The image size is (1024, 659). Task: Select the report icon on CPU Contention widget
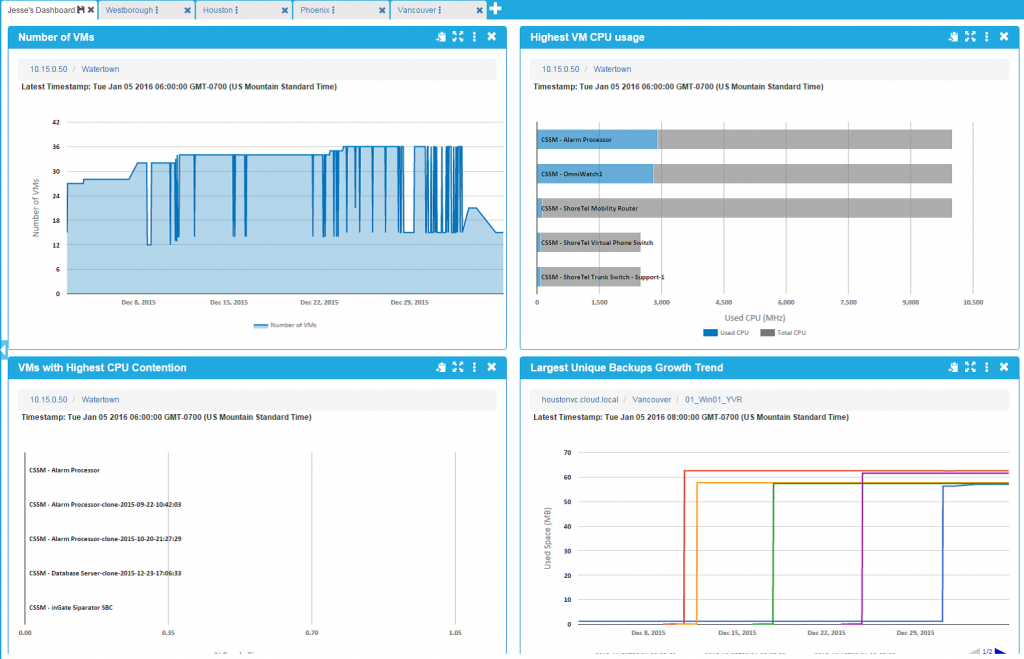(x=440, y=367)
